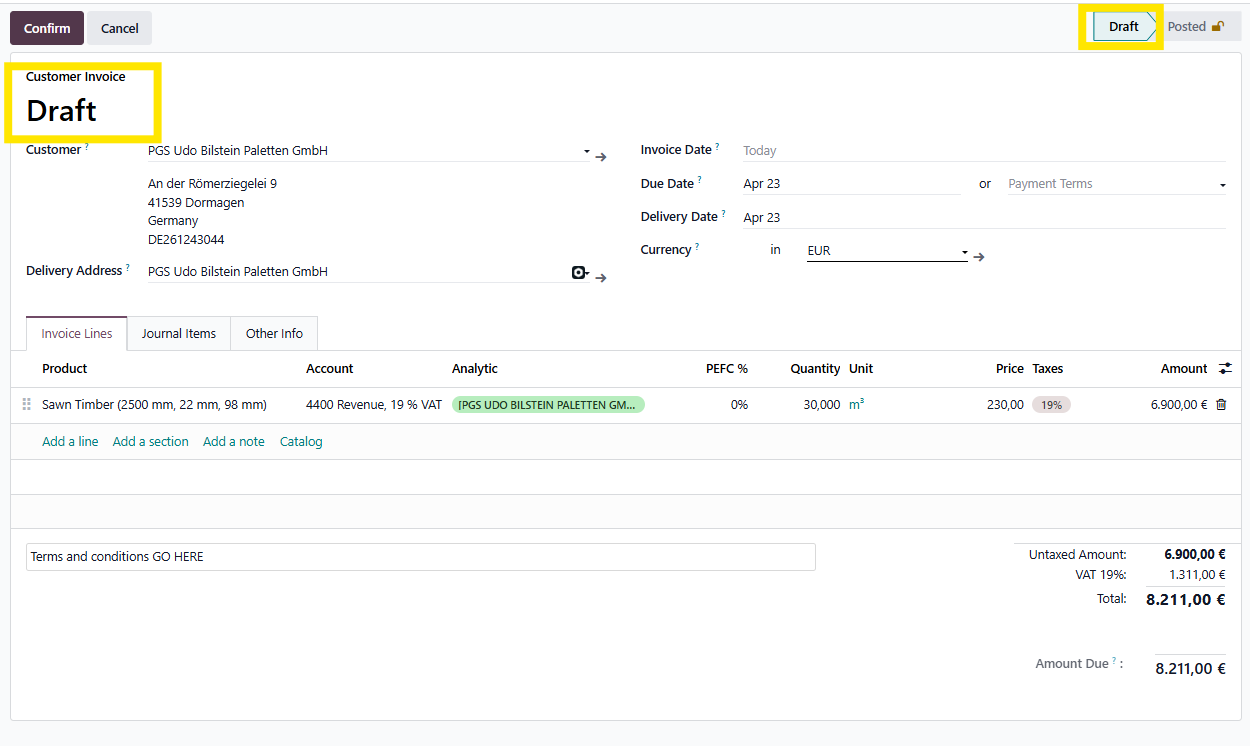
Task: Open the Payment Terms dropdown
Action: pos(1222,185)
